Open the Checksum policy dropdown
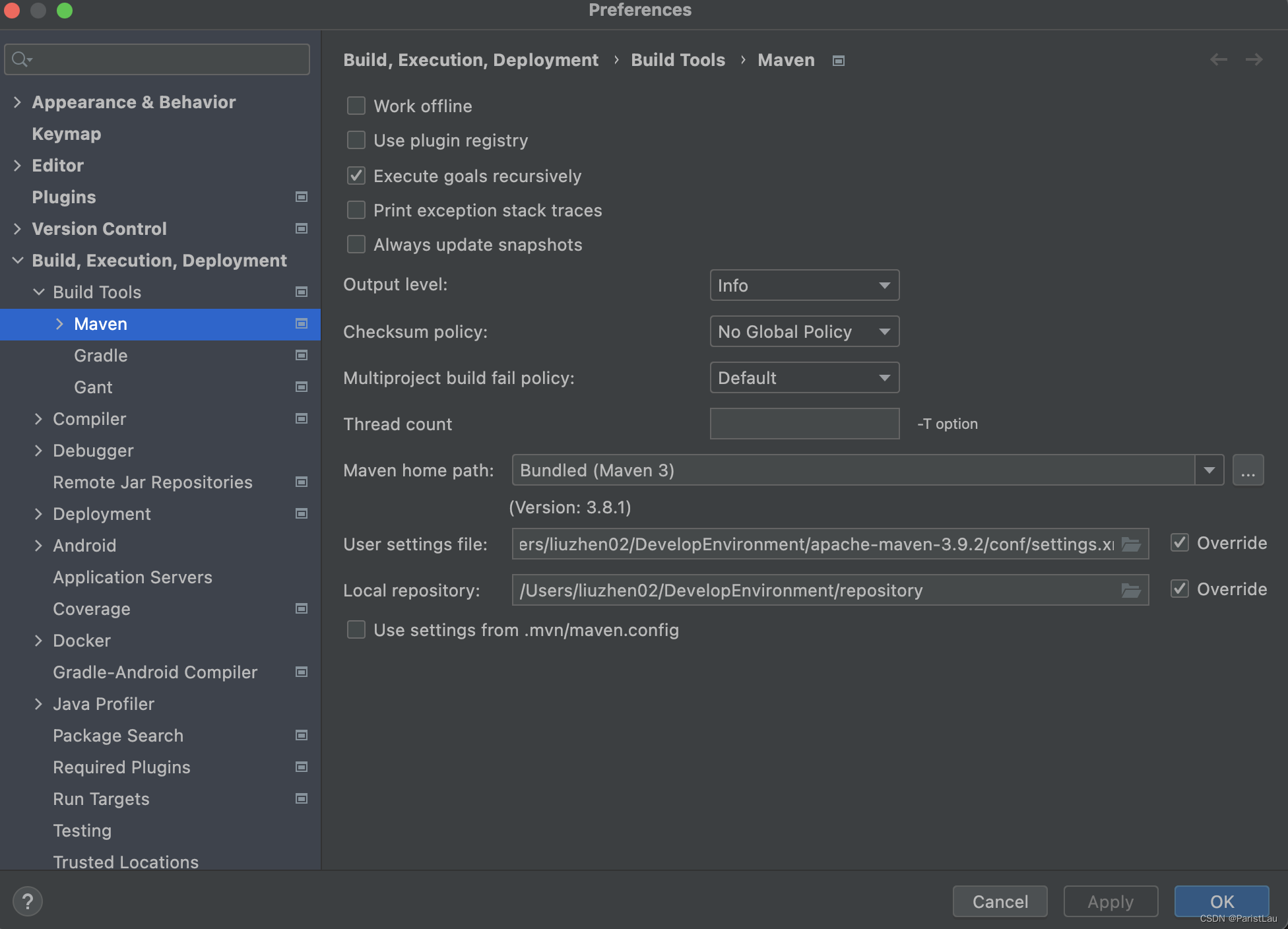The image size is (1288, 929). pyautogui.click(x=804, y=331)
